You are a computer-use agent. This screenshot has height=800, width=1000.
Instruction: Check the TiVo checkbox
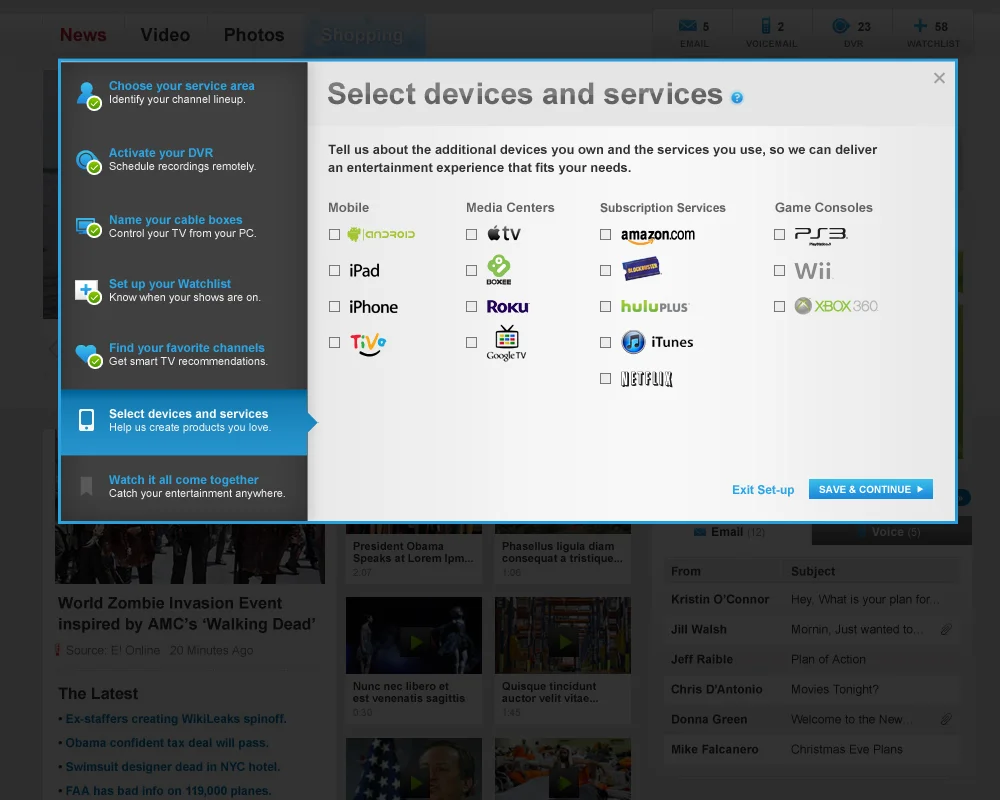[x=334, y=343]
